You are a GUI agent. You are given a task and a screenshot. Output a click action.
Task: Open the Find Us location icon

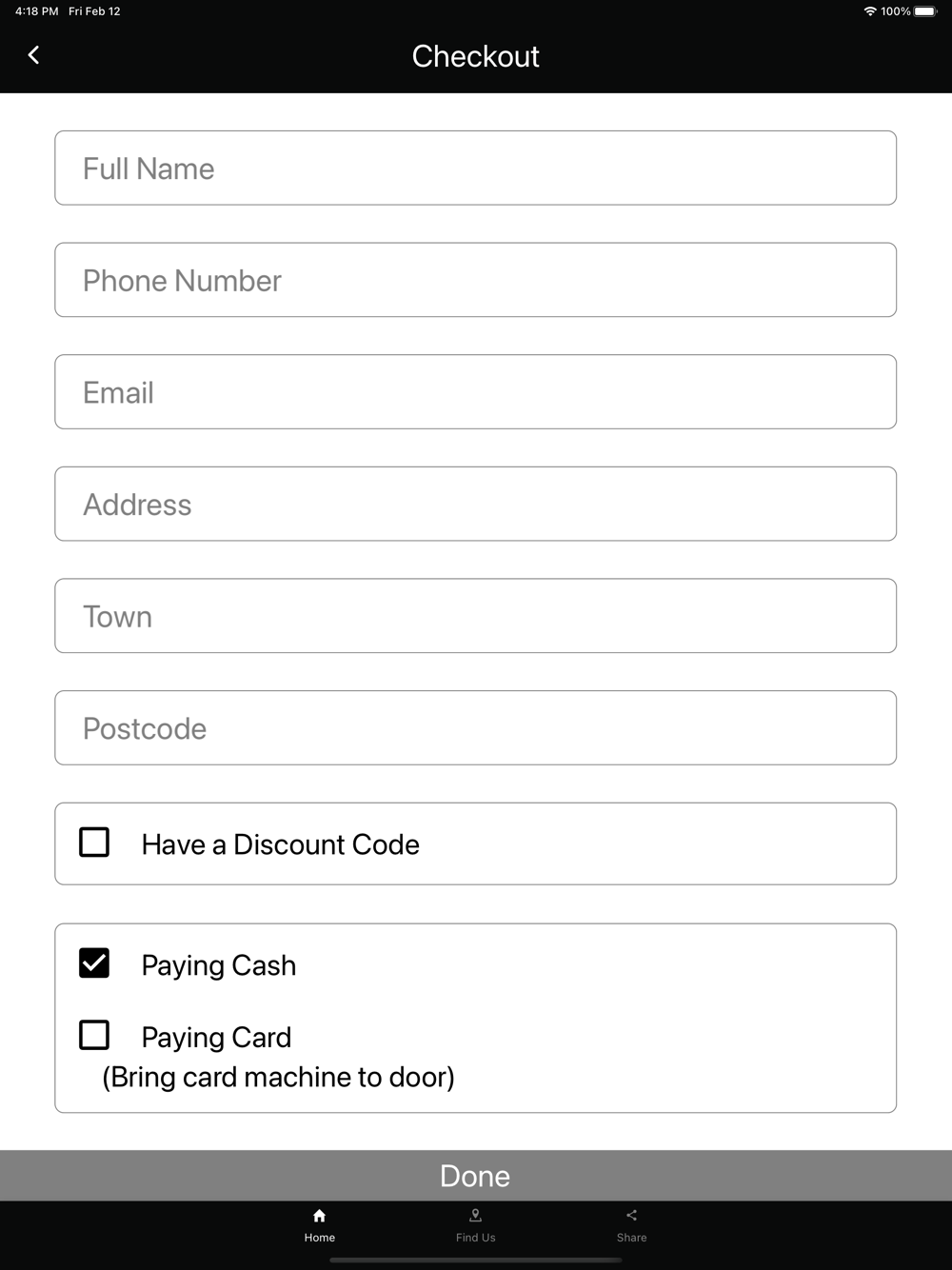(x=476, y=1216)
